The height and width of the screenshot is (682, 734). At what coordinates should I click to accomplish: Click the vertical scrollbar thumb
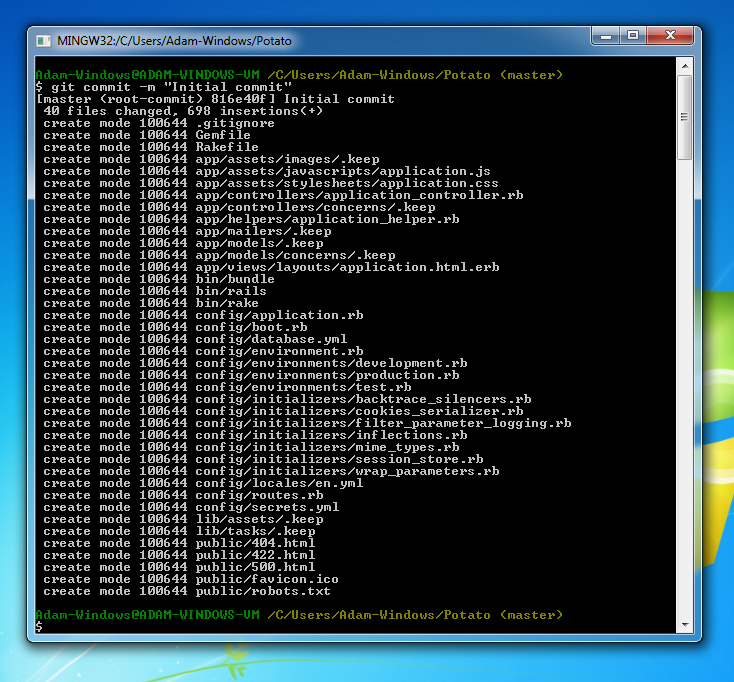click(x=685, y=117)
